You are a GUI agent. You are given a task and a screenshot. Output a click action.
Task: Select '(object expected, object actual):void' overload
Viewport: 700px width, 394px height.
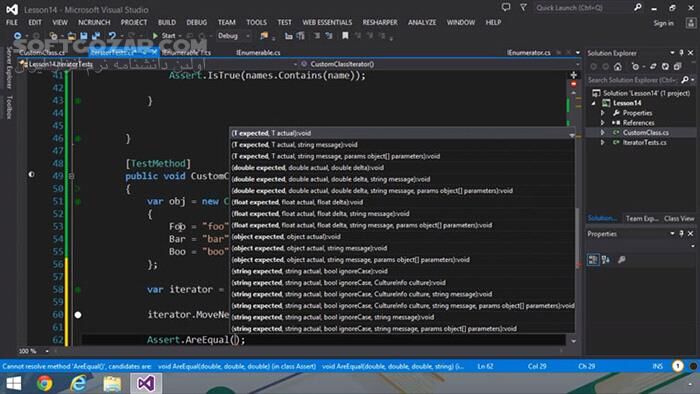coord(402,237)
